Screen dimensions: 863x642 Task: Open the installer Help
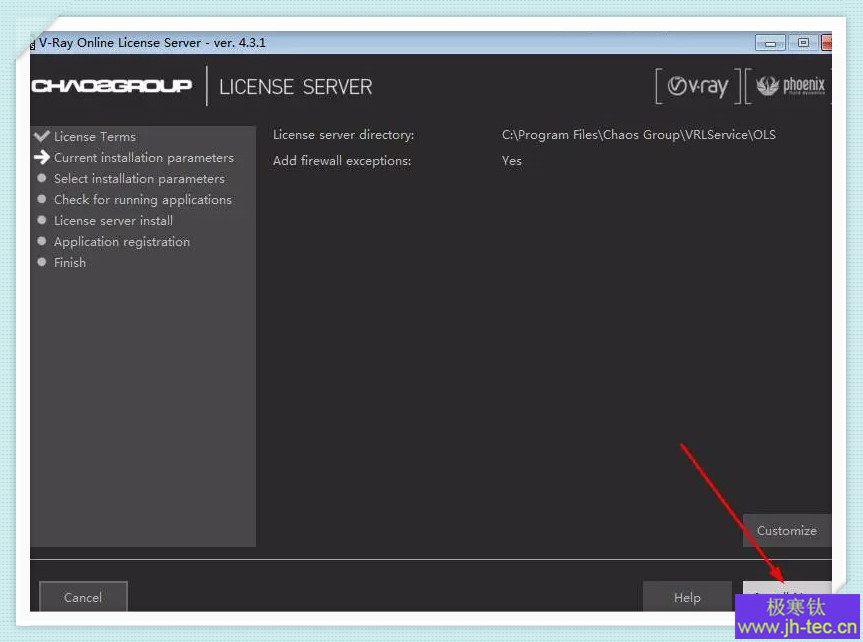(687, 597)
